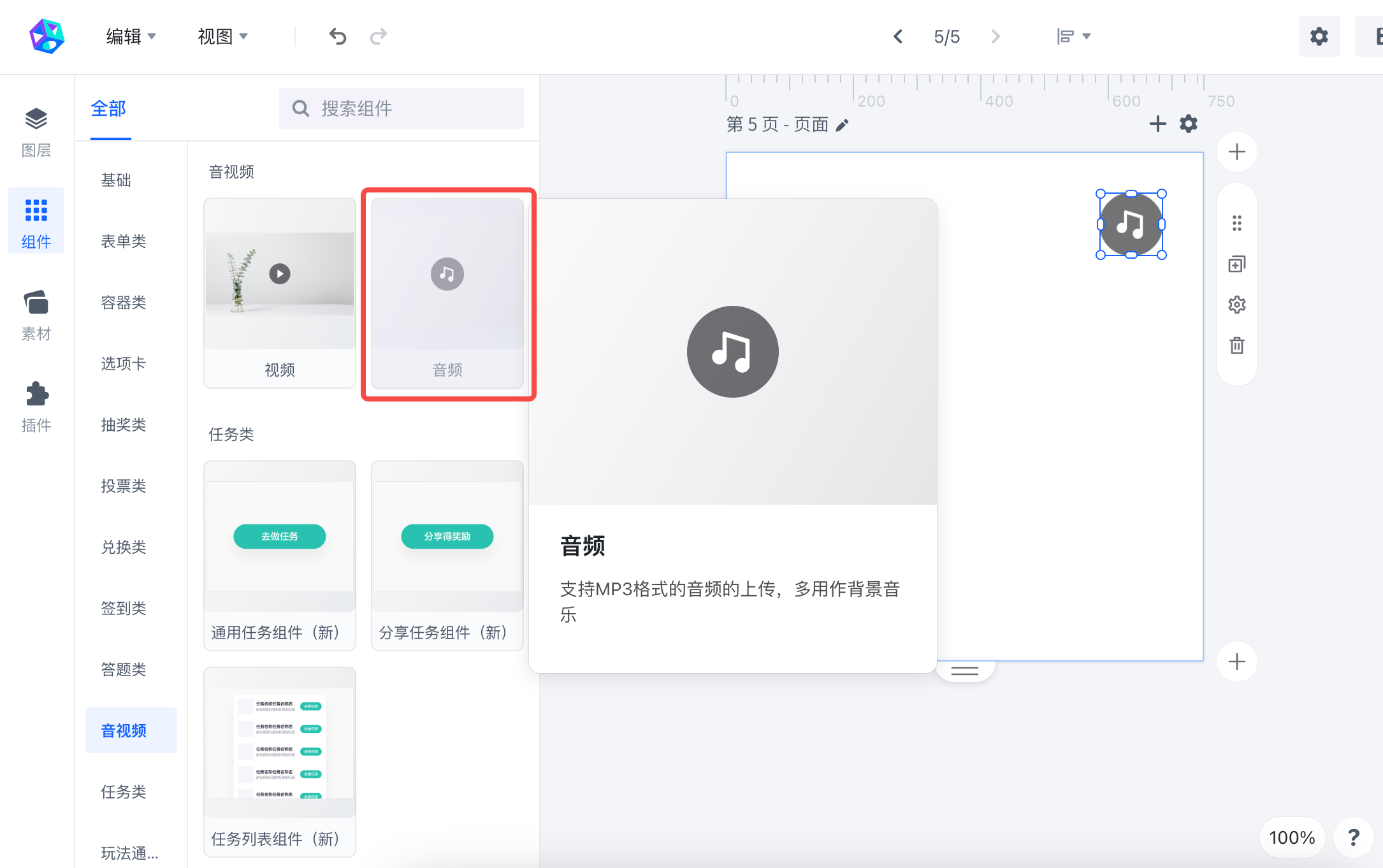The image size is (1383, 868).
Task: Select the 表单类 category
Action: click(x=124, y=241)
